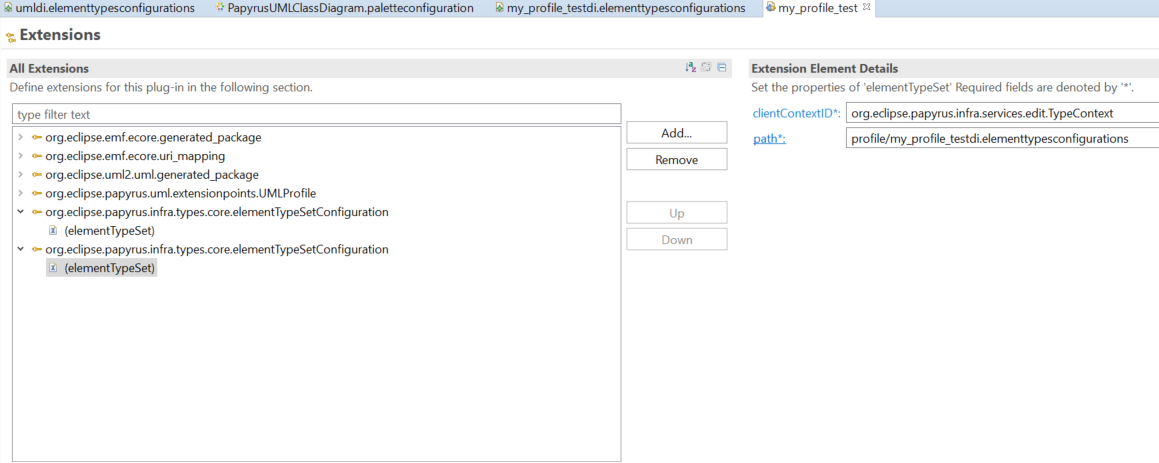This screenshot has width=1159, height=463.
Task: Collapse the second elementTypeSetConfiguration extension node
Action: tap(21, 250)
